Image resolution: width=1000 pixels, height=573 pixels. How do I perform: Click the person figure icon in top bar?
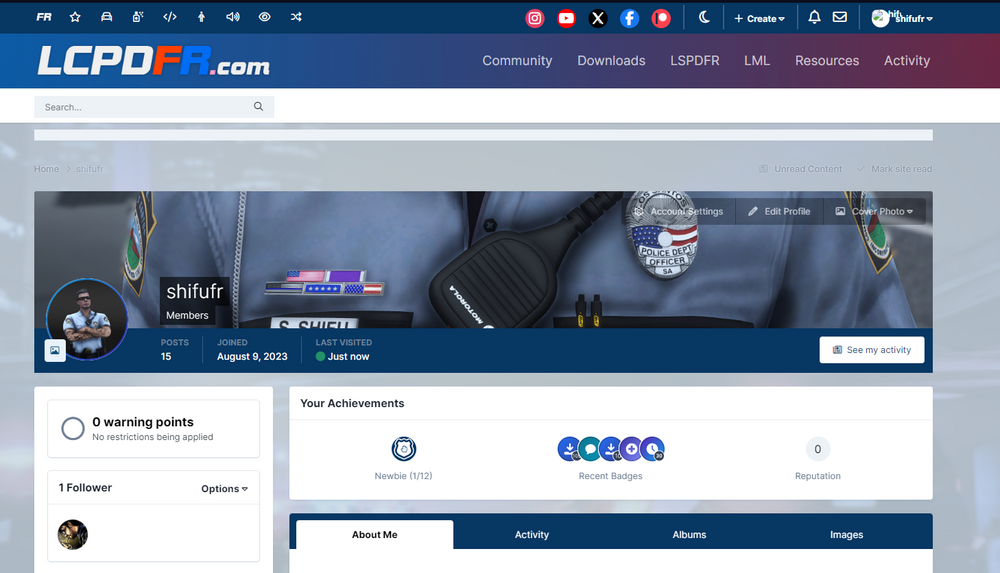tap(202, 17)
